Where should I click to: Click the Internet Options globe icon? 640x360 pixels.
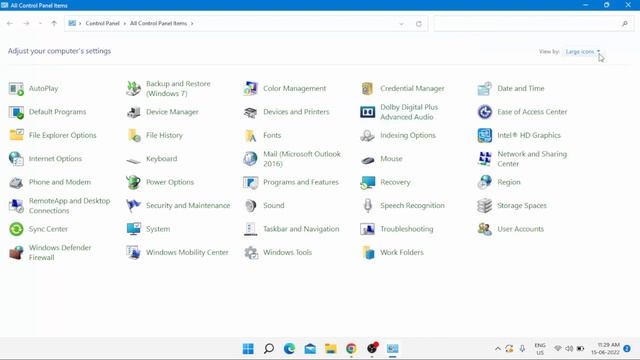point(16,159)
